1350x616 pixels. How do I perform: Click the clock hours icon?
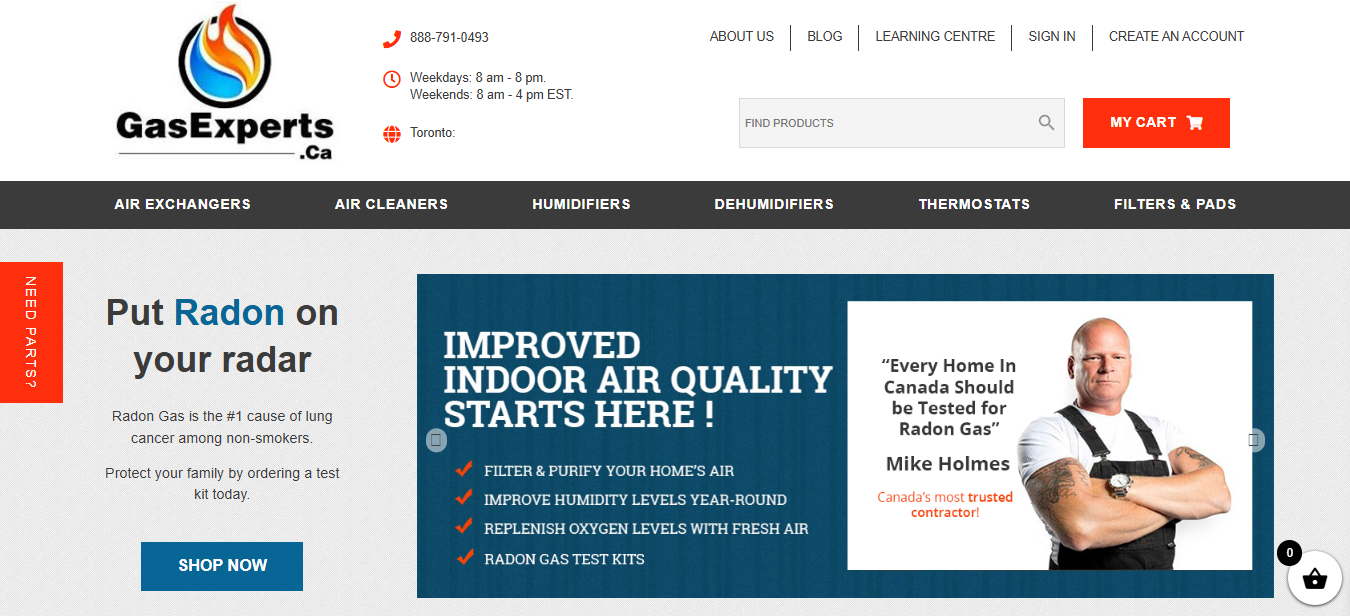(x=391, y=79)
